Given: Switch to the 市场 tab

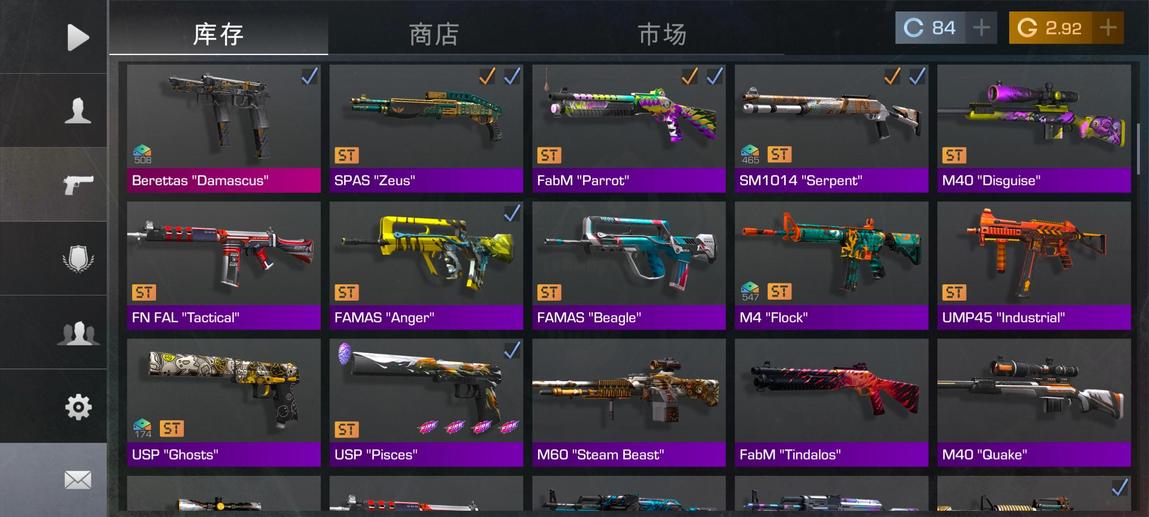Looking at the screenshot, I should point(662,34).
